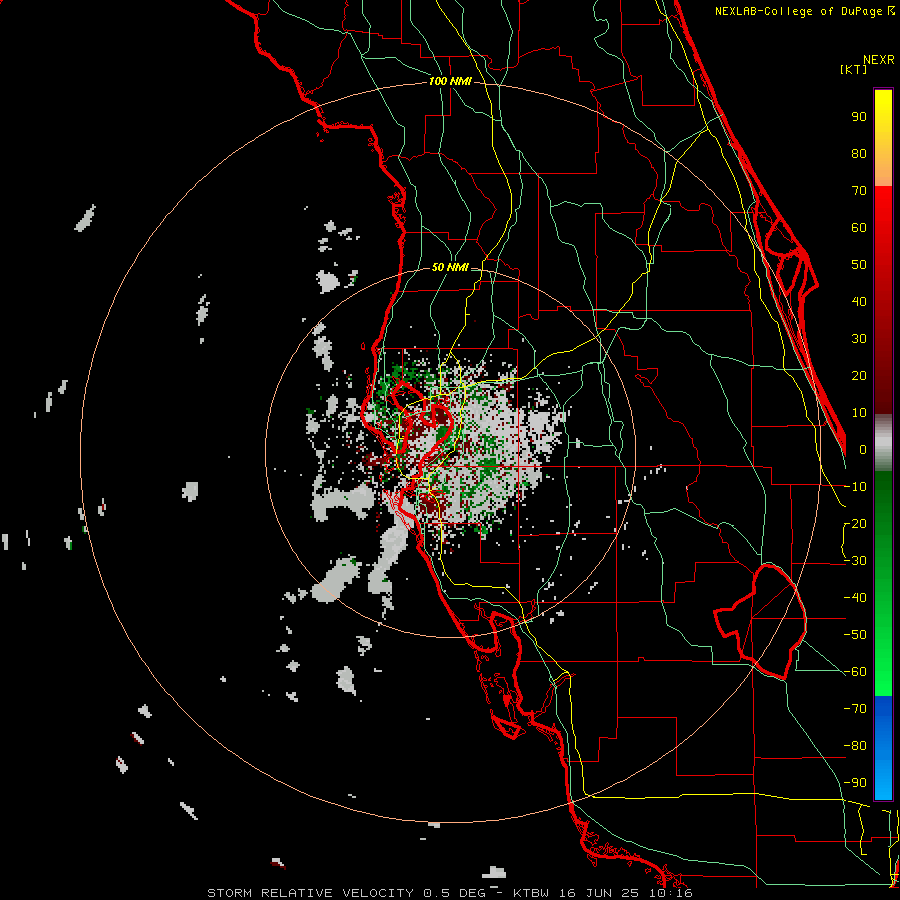
Task: Click the positive 50 value on velocity scale
Action: pos(859,265)
